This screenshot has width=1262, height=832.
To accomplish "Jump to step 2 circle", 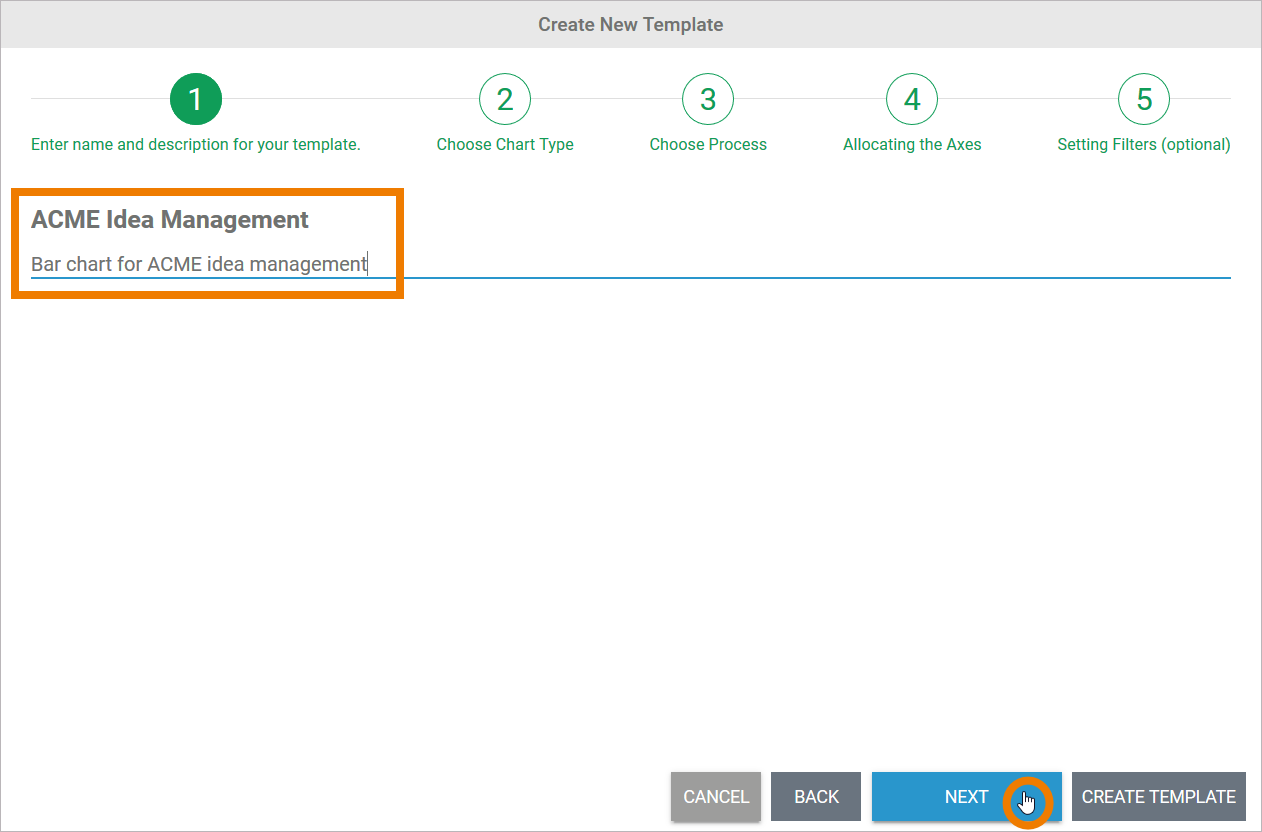I will (505, 99).
